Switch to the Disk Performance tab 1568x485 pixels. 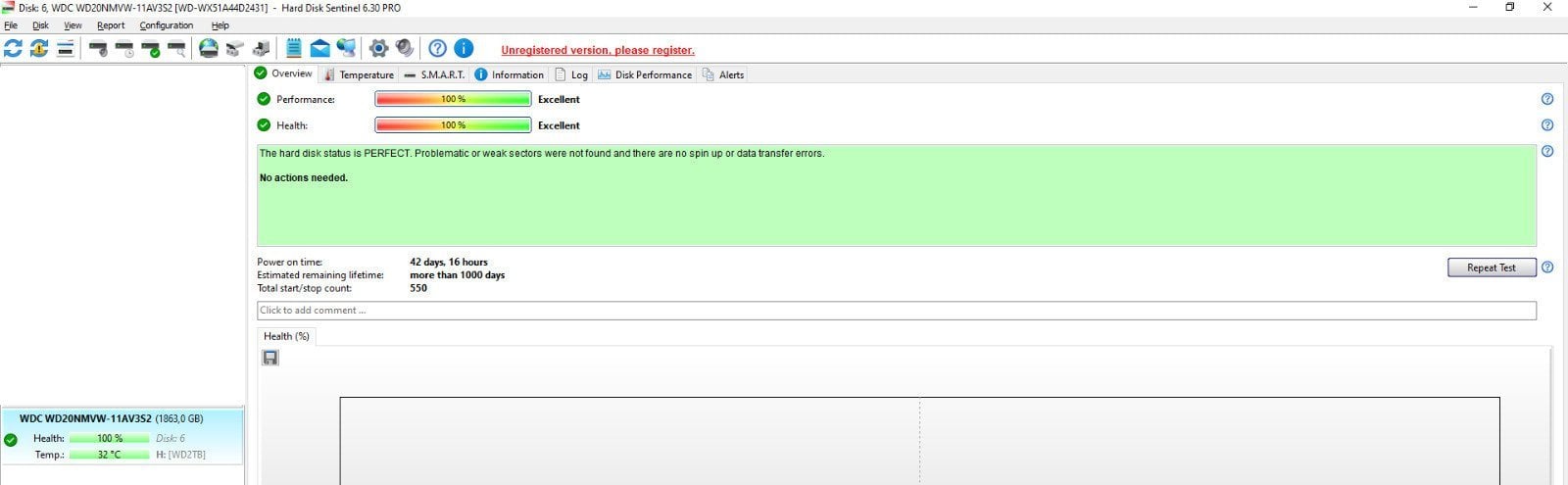coord(644,74)
